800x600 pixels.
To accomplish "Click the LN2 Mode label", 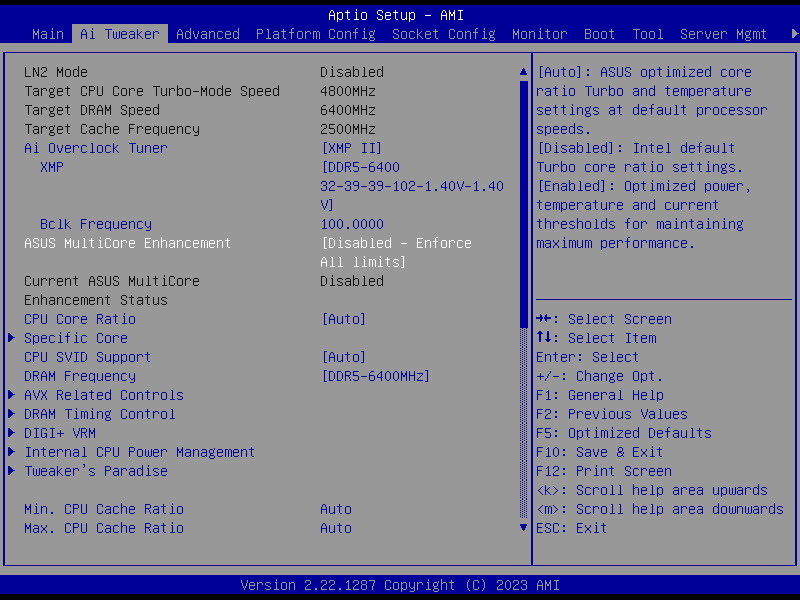I will 56,72.
